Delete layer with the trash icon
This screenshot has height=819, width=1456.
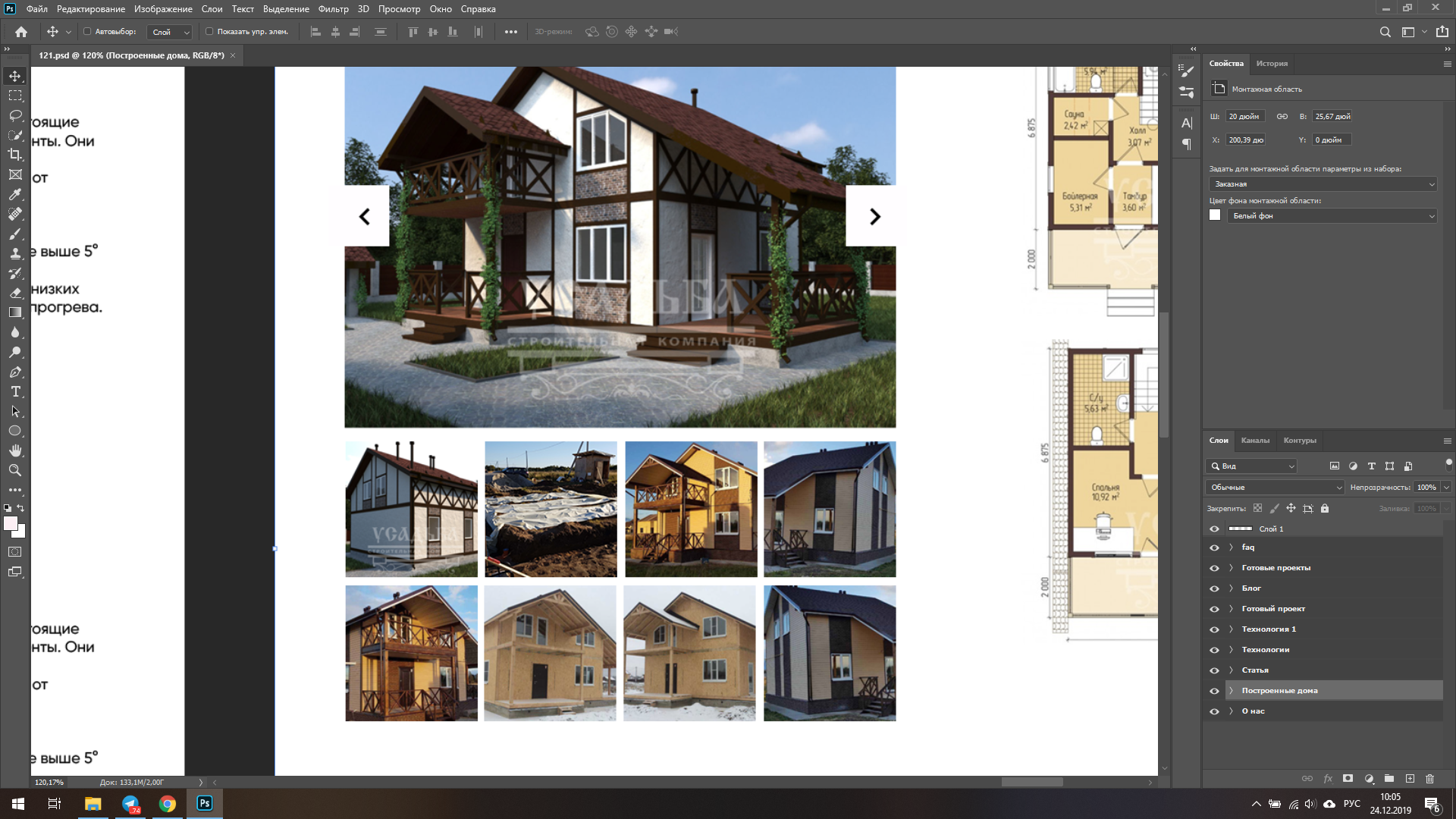(1429, 779)
